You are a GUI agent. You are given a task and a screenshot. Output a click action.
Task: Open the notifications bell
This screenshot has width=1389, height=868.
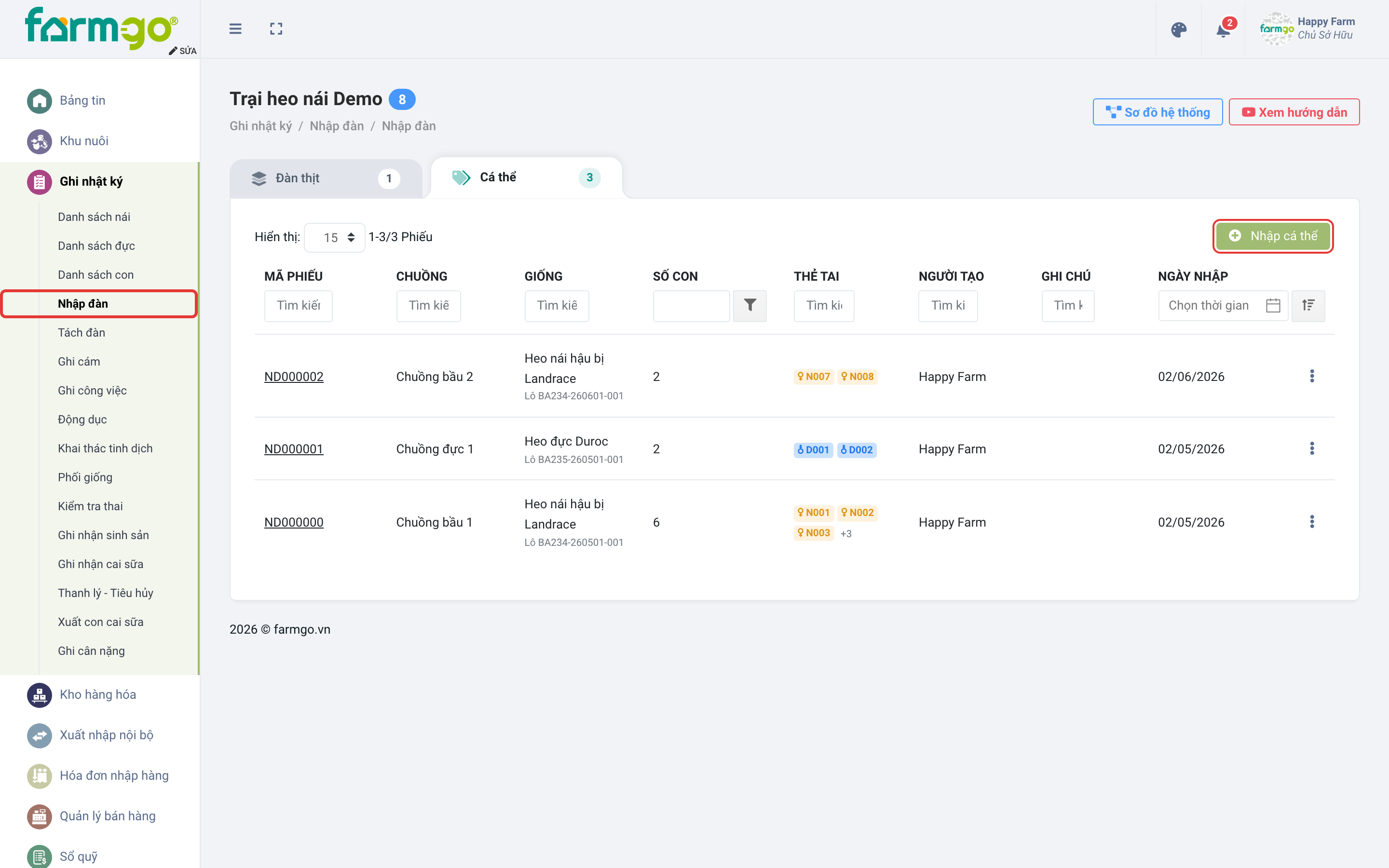coord(1223,29)
